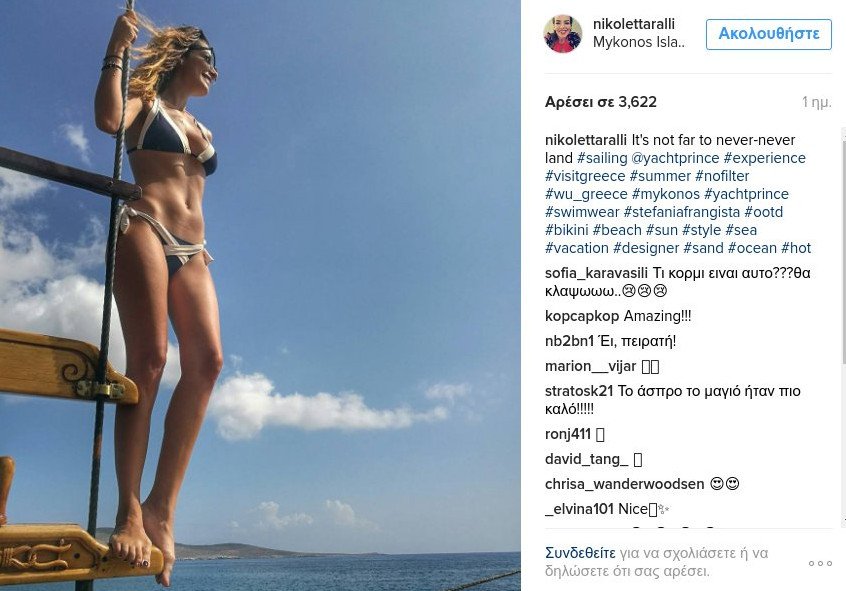
Task: Open the @yachtprince mention
Action: click(675, 158)
